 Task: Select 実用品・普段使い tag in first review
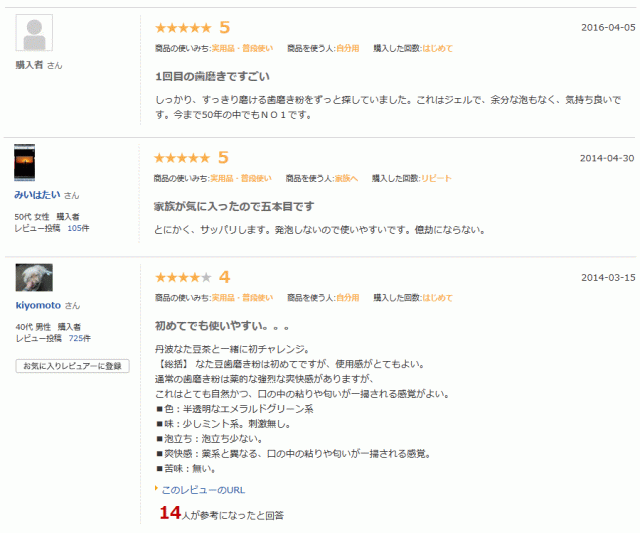click(240, 48)
